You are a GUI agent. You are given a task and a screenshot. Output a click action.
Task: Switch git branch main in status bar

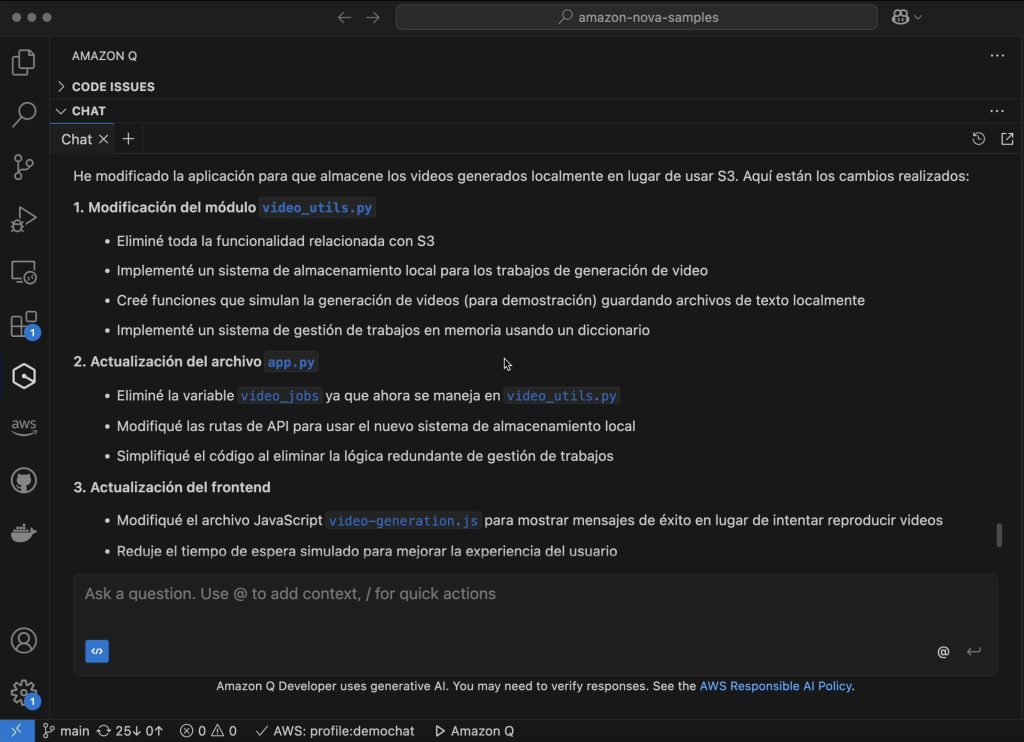pos(66,731)
